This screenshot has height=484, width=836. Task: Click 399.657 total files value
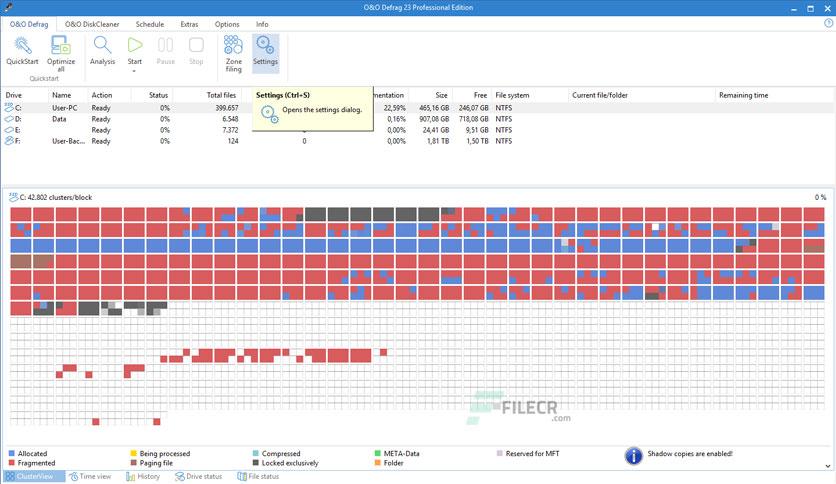pos(227,108)
